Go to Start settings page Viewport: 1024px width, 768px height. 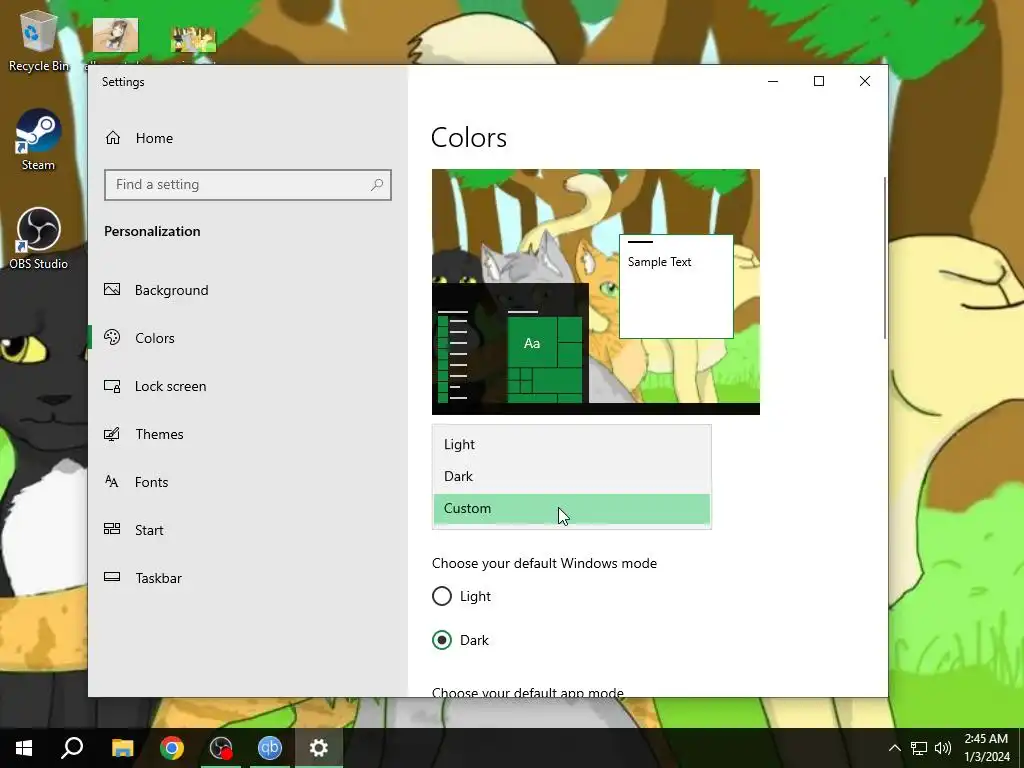[149, 530]
